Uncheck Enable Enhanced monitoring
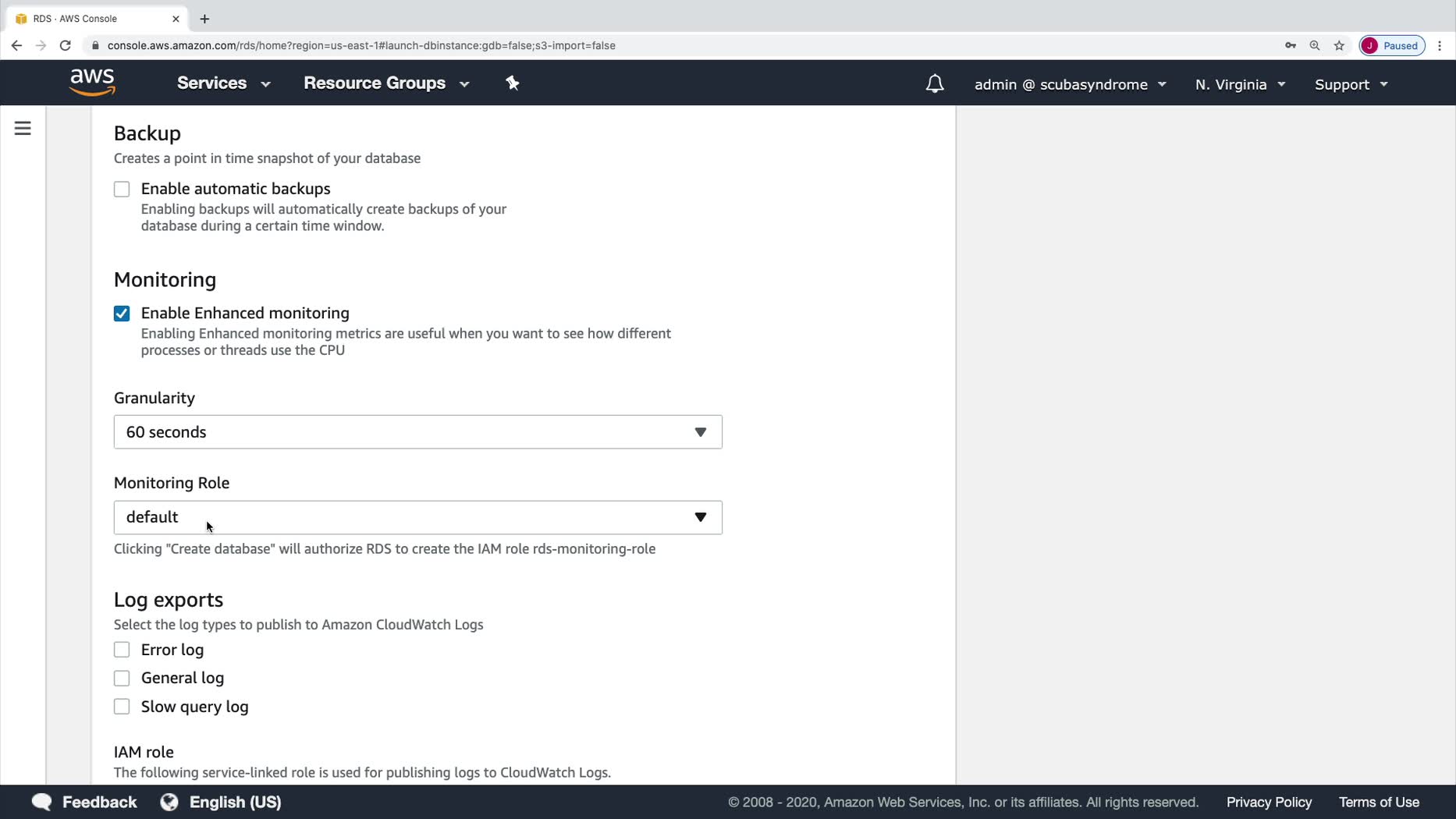 click(122, 314)
